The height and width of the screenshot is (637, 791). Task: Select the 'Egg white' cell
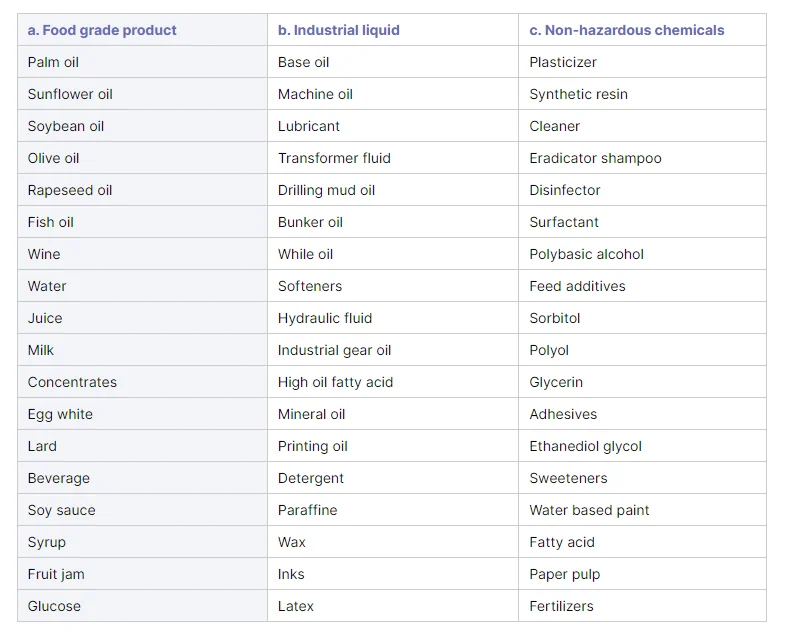[x=60, y=414]
